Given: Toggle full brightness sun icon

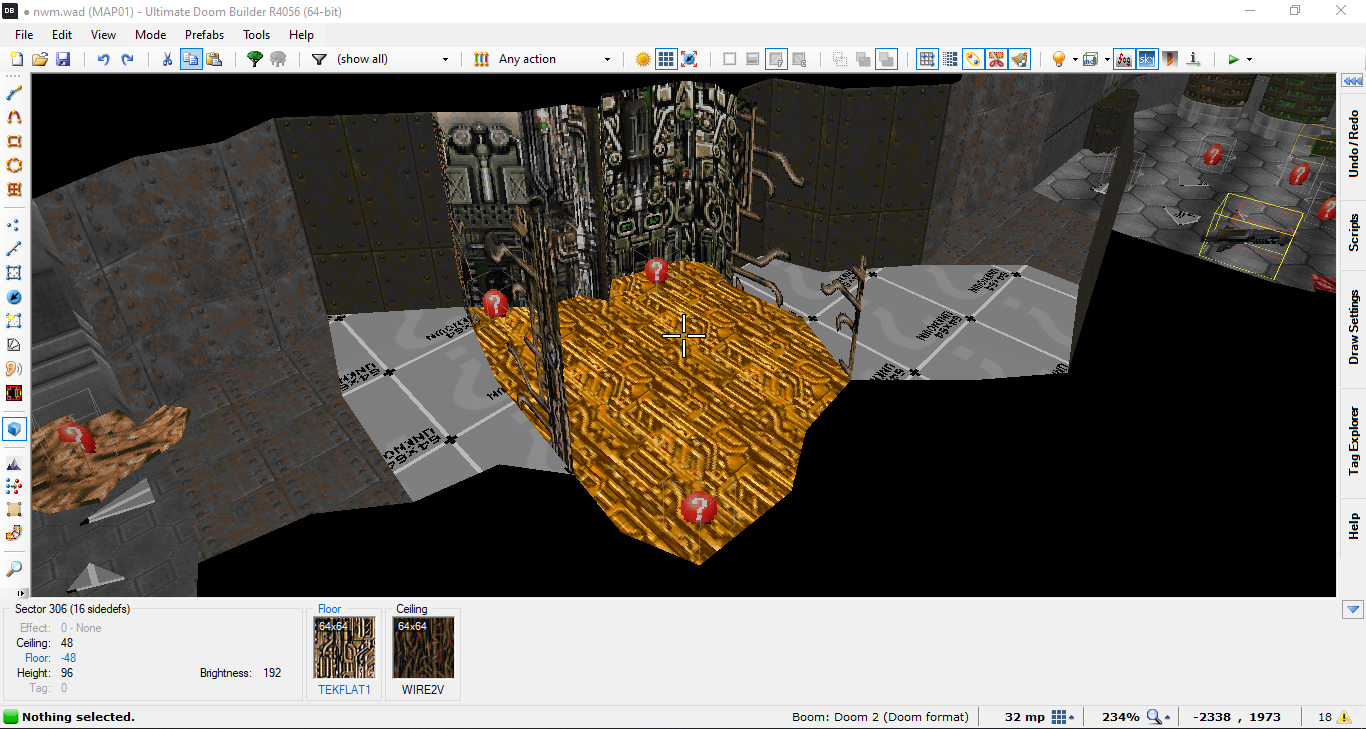Looking at the screenshot, I should point(643,59).
